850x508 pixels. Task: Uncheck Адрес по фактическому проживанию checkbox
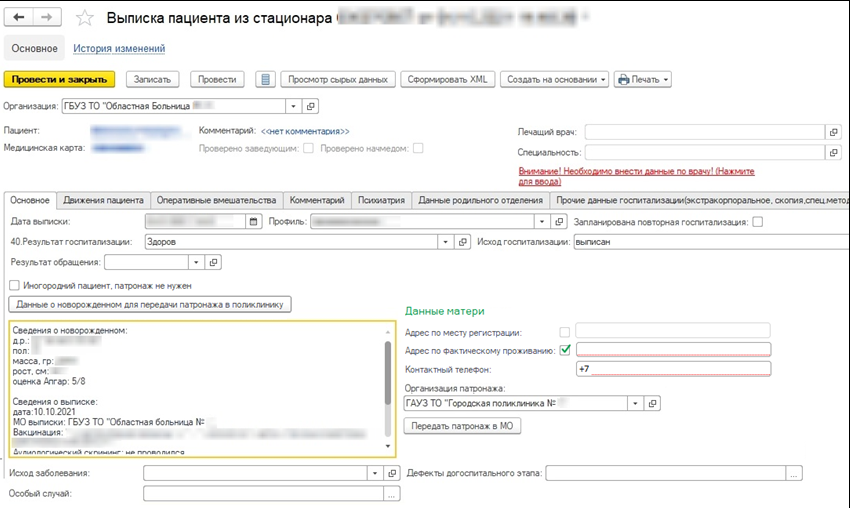[x=566, y=350]
